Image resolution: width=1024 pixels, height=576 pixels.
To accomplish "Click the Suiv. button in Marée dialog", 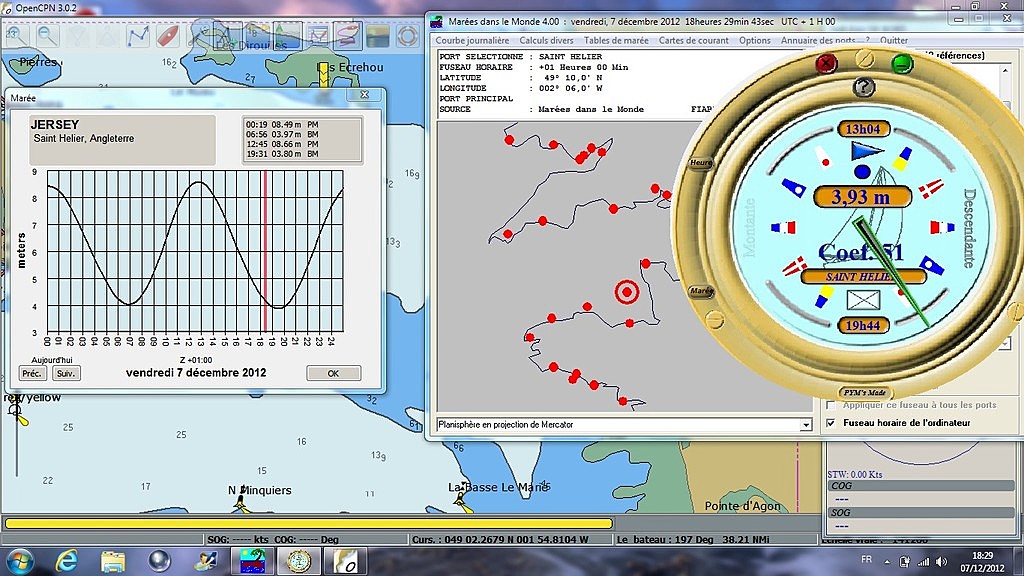I will 66,374.
